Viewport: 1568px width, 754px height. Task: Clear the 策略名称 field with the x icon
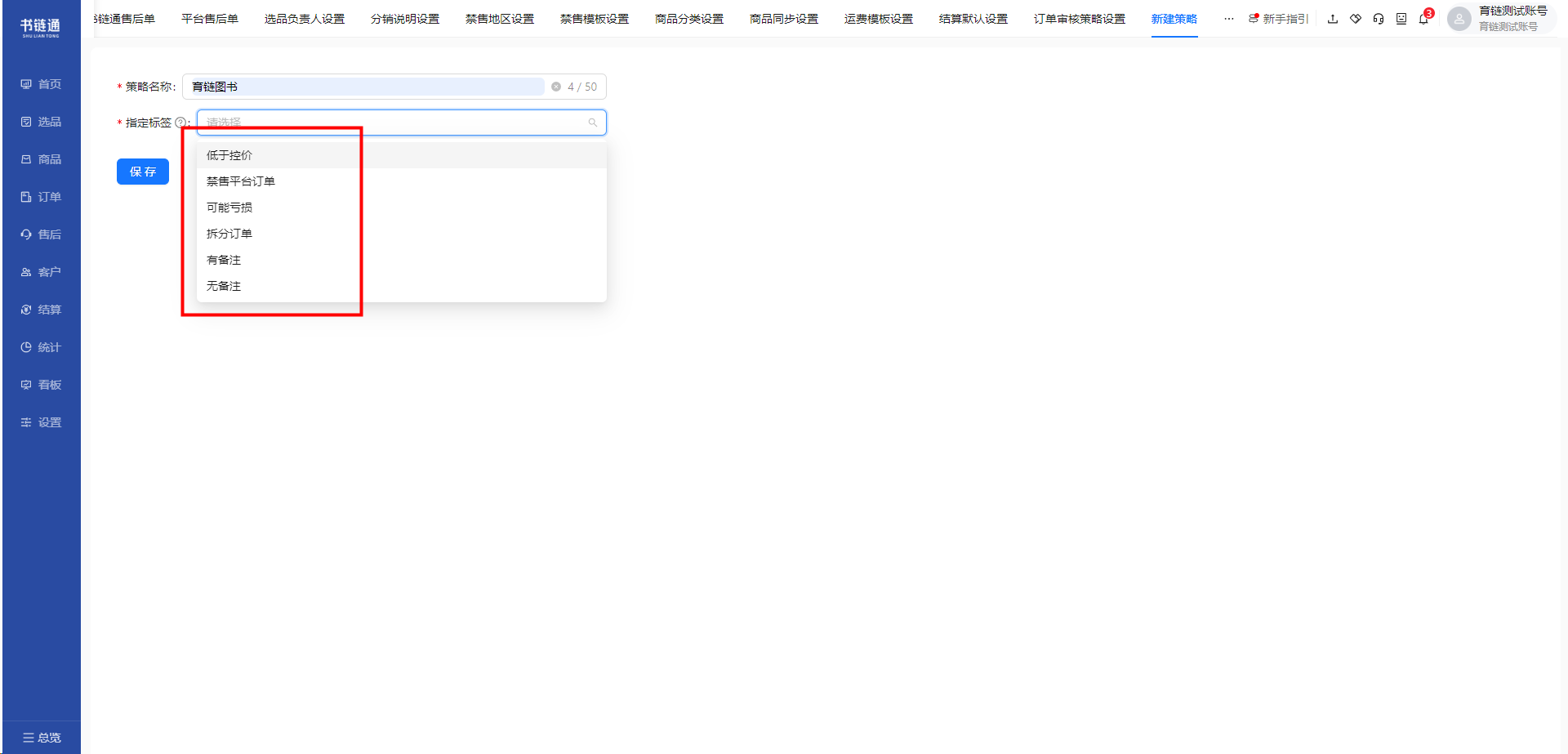click(556, 87)
